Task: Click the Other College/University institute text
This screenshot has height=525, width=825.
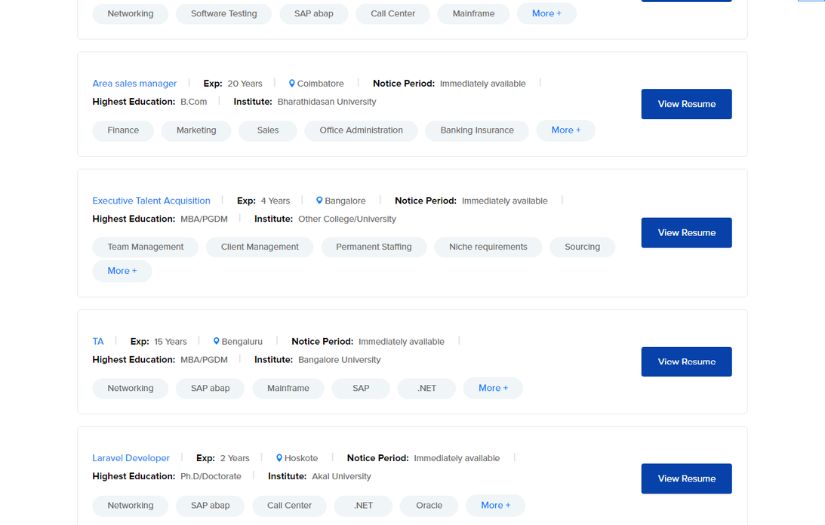Action: coord(347,219)
